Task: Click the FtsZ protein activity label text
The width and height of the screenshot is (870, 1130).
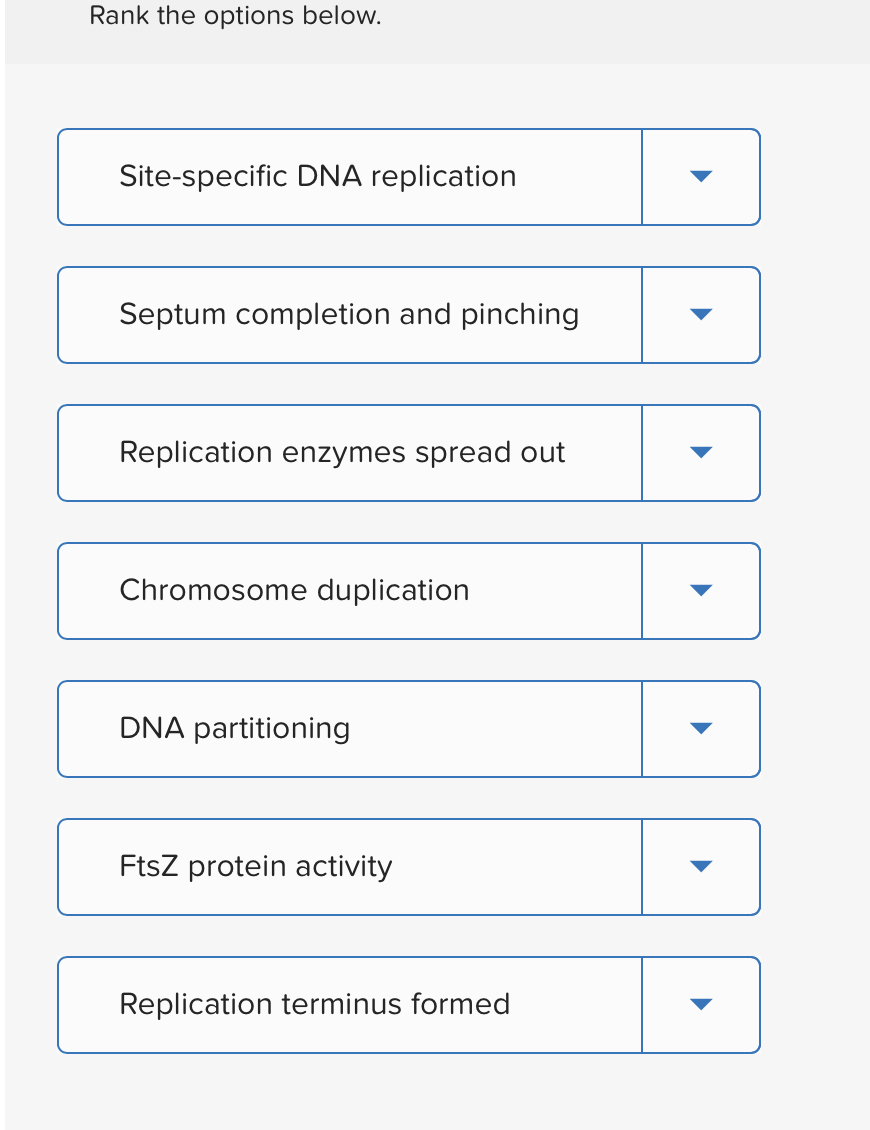Action: tap(255, 866)
